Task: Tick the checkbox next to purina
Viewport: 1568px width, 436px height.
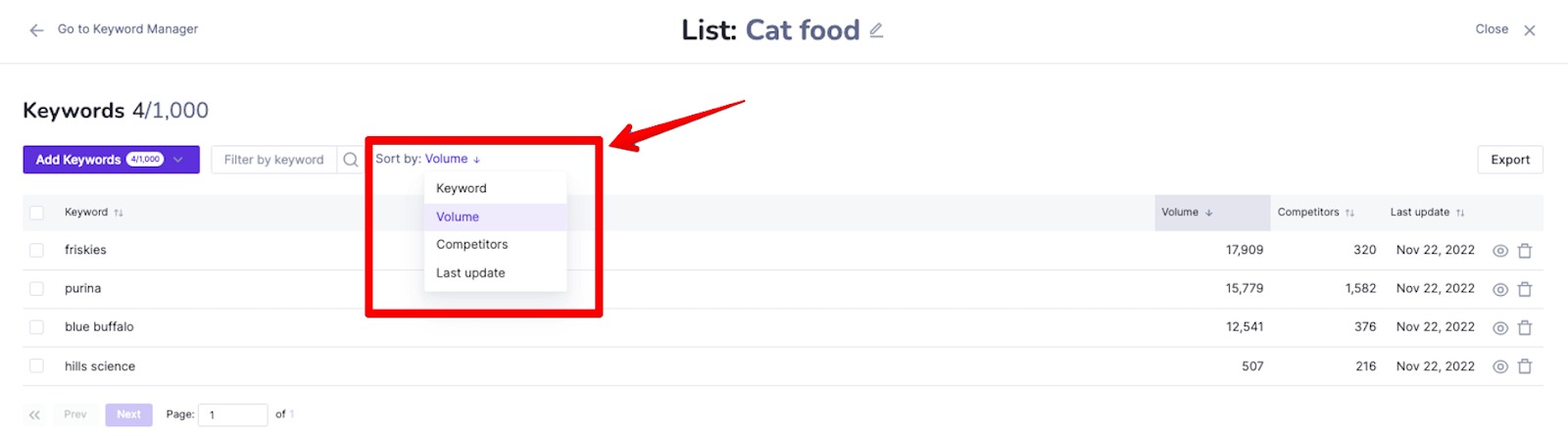Action: [36, 289]
